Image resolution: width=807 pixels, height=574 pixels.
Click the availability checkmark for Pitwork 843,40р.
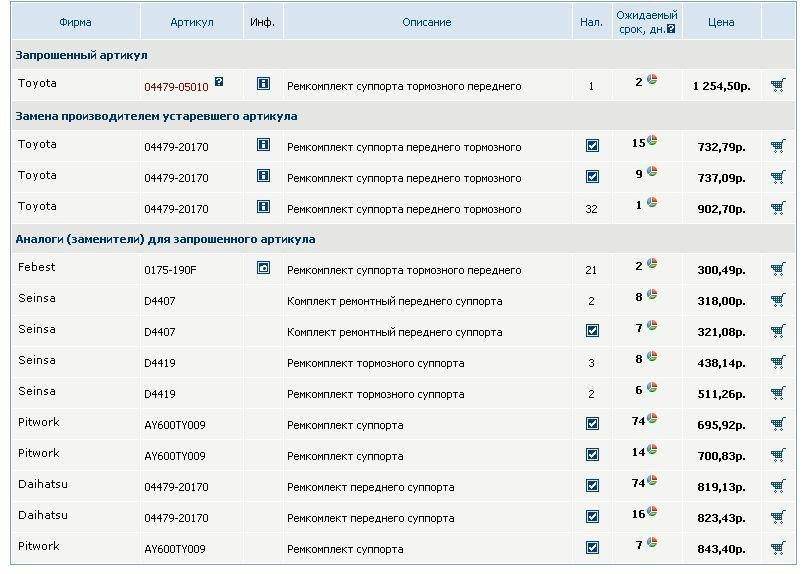point(592,548)
